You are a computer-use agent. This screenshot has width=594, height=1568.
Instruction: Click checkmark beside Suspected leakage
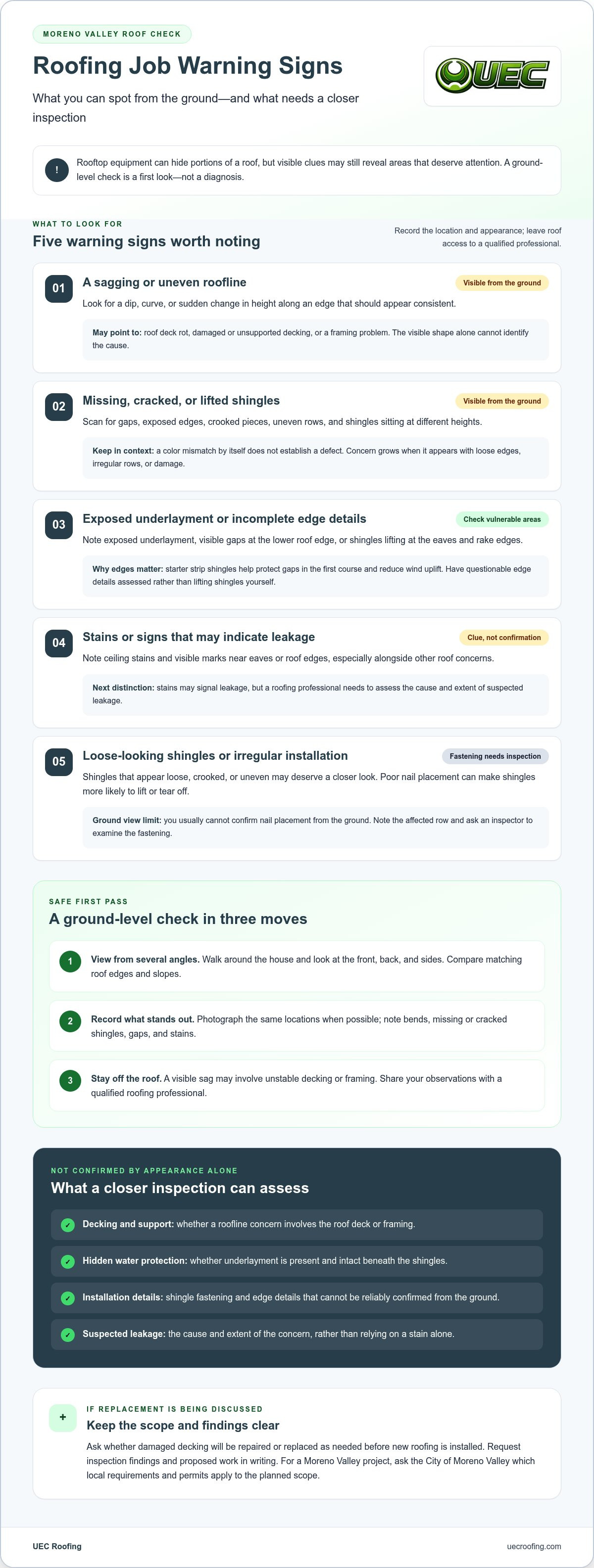point(68,1334)
